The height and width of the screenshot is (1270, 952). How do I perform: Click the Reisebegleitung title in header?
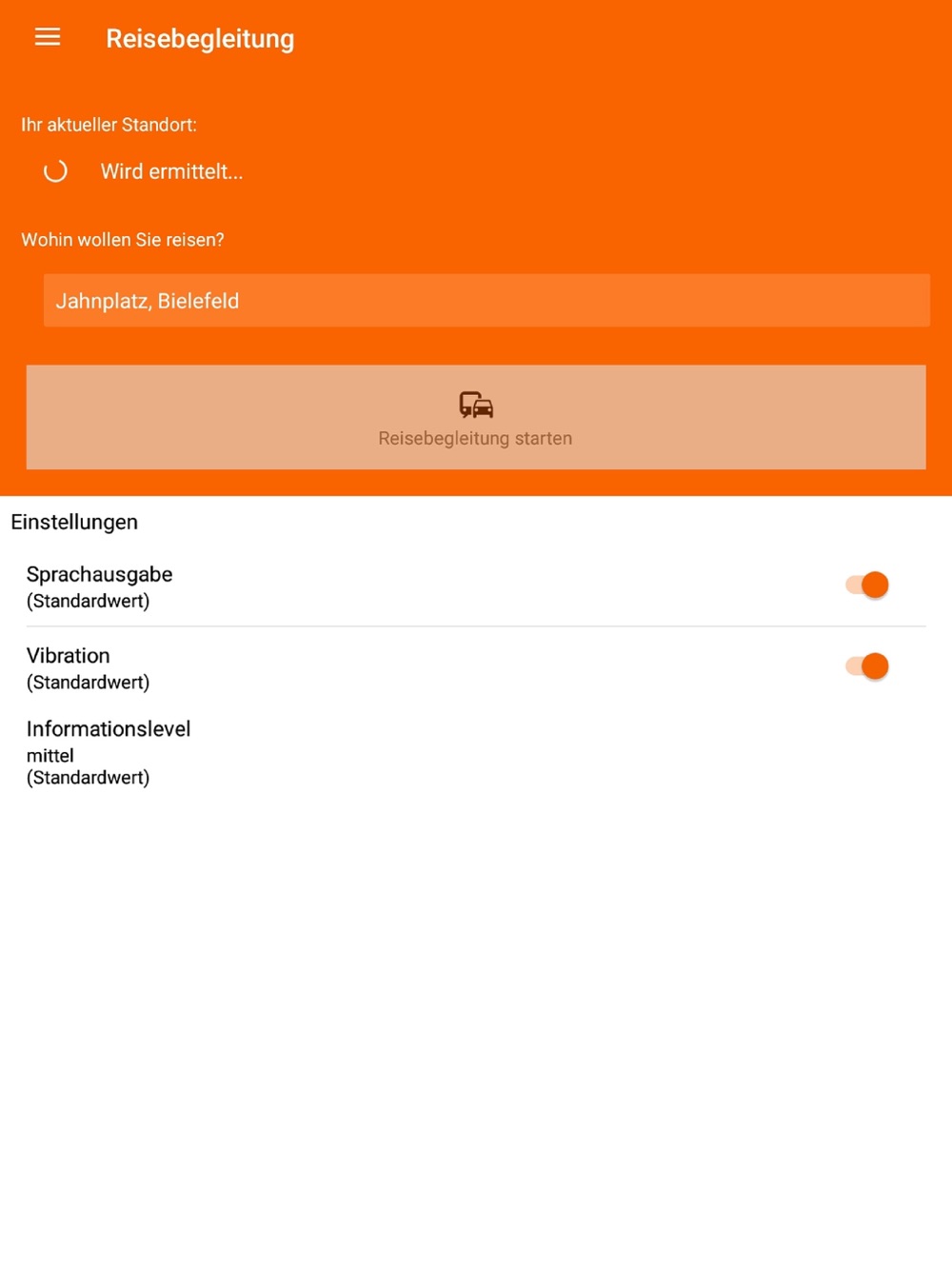[x=200, y=39]
